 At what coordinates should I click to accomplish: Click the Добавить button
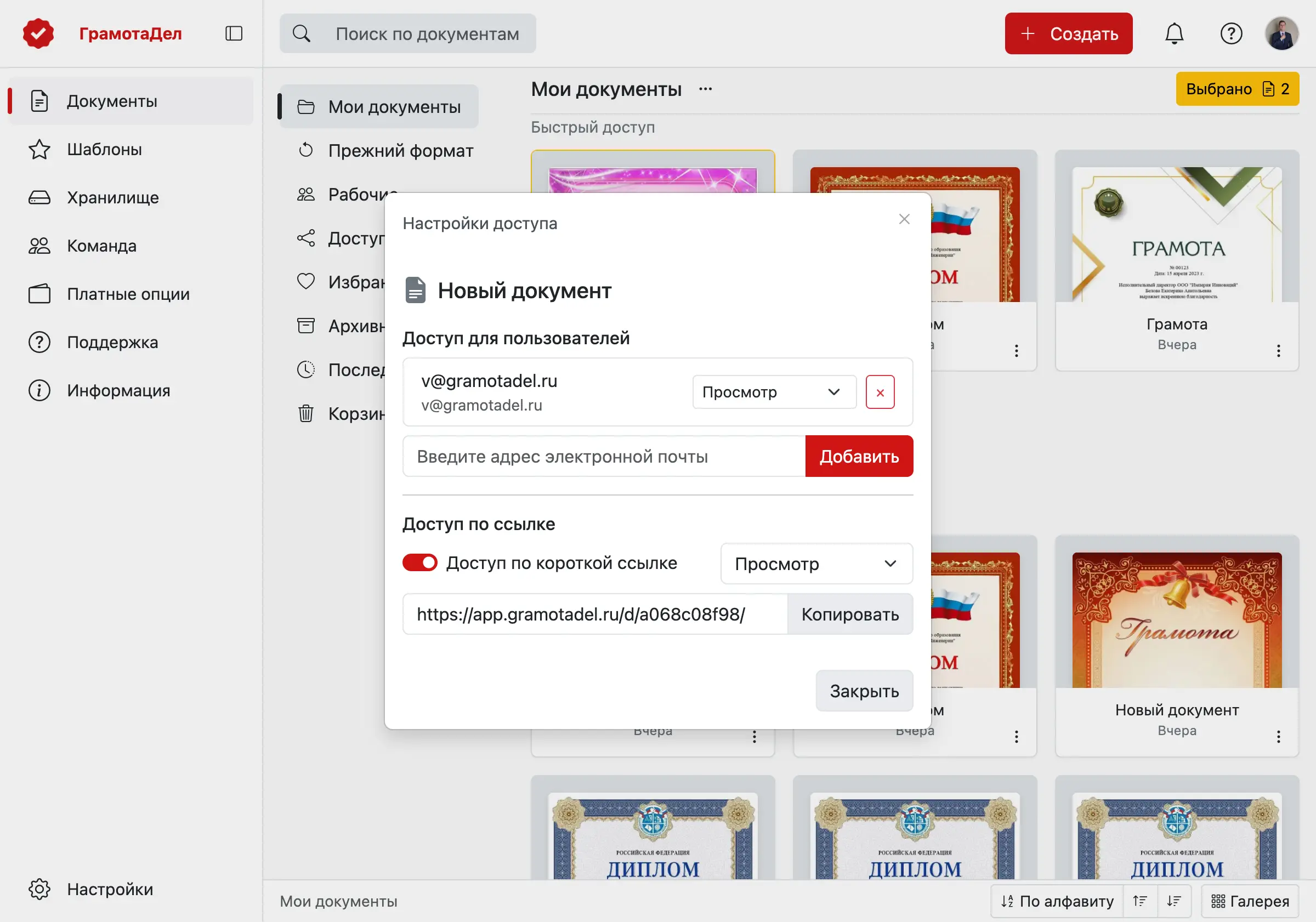[x=859, y=456]
